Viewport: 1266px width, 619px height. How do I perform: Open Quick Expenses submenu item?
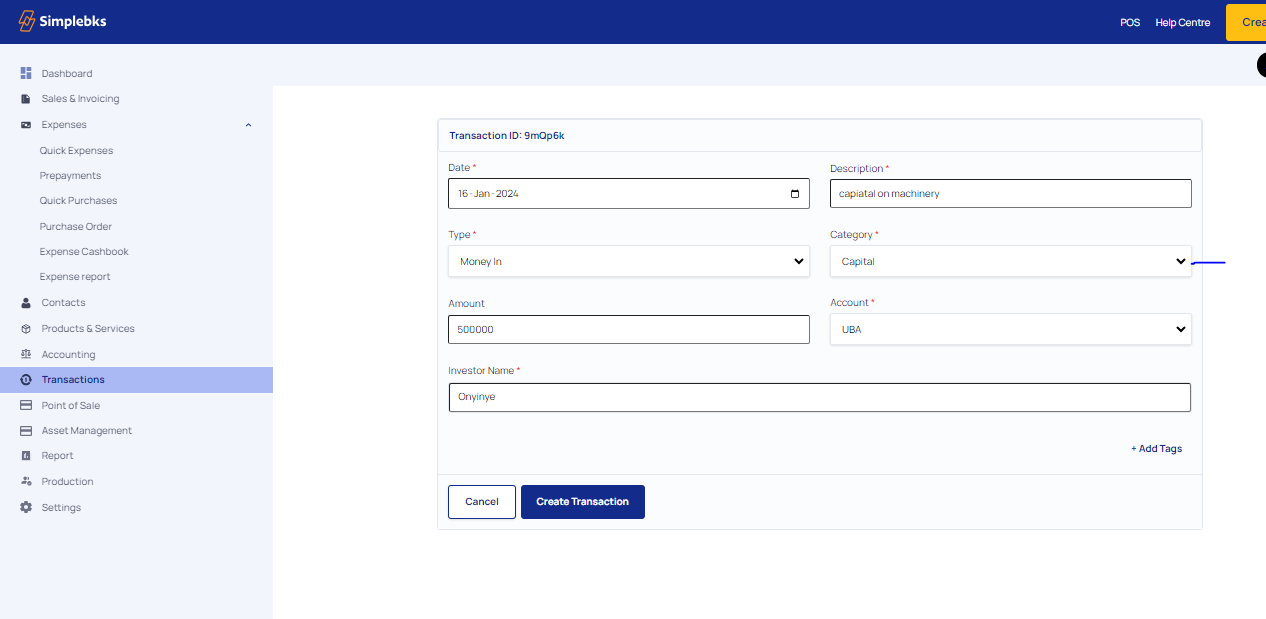76,151
